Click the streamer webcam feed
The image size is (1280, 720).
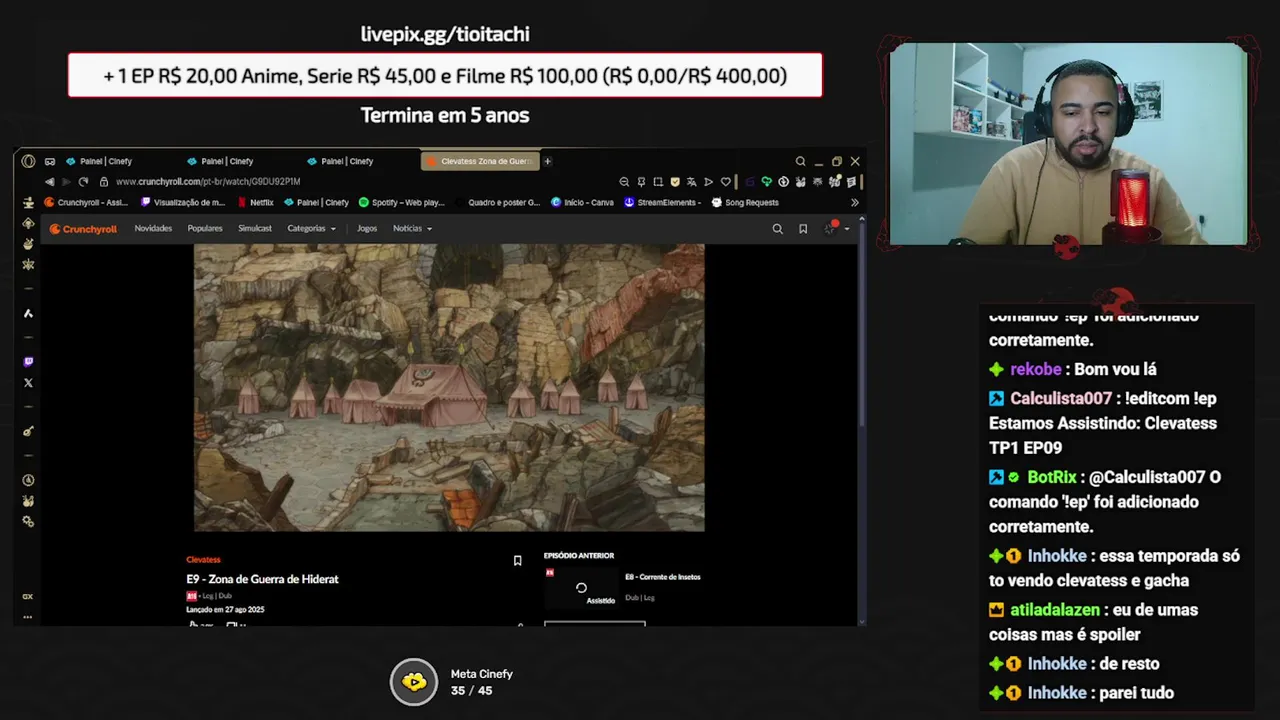[x=1068, y=144]
